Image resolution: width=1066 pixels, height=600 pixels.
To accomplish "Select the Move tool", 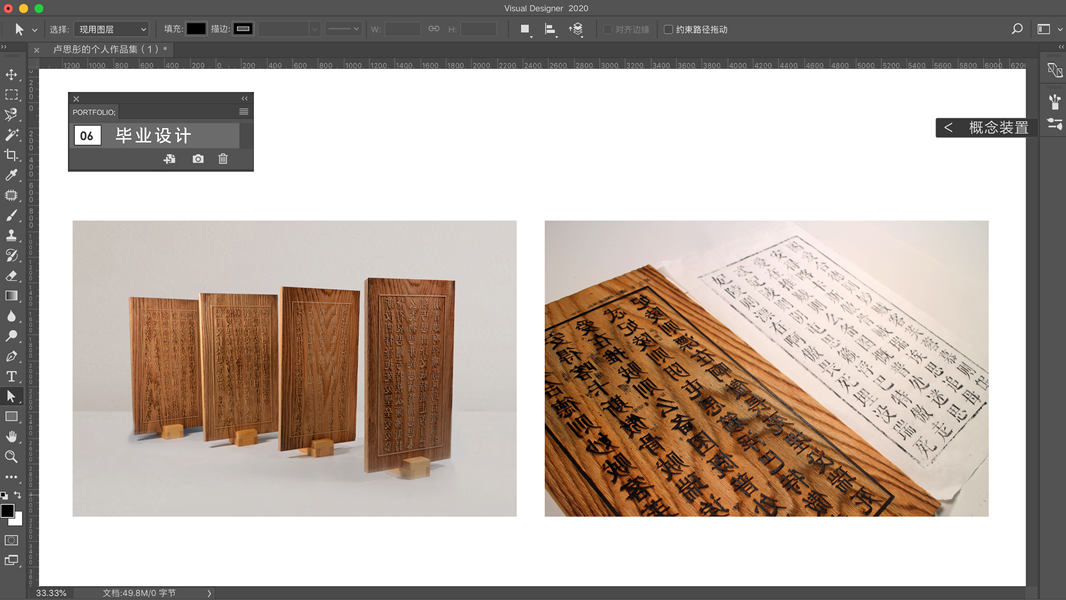I will tap(12, 74).
